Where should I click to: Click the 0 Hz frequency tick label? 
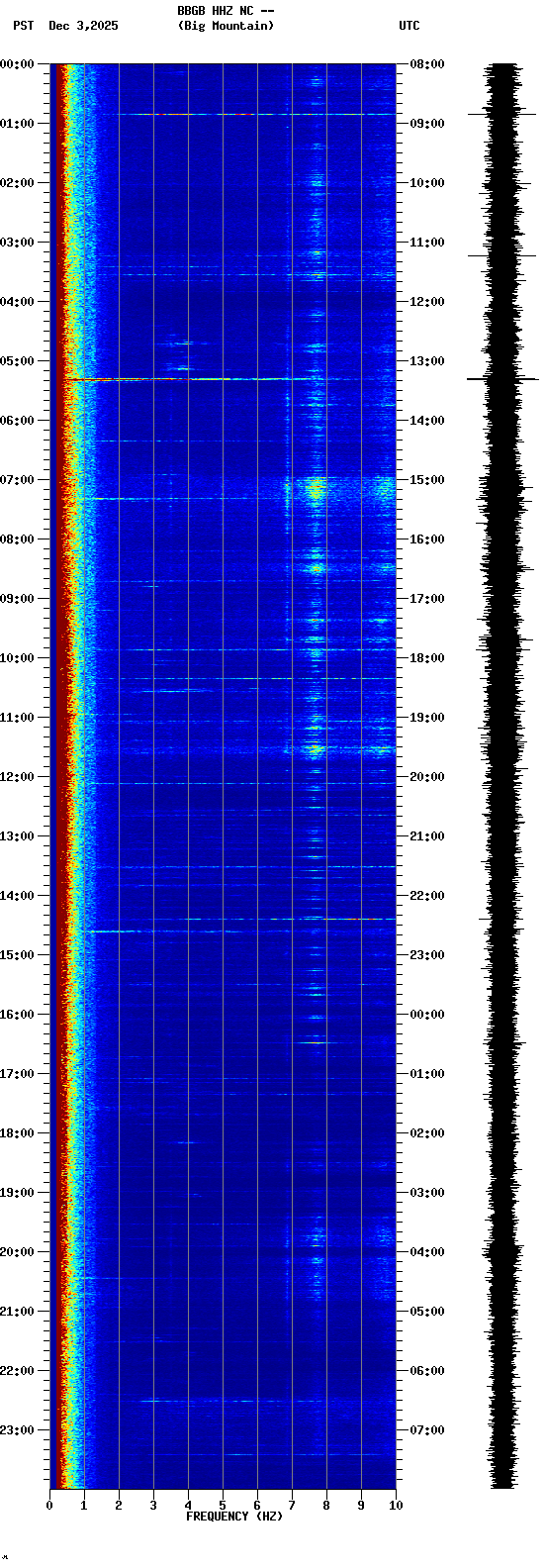[x=49, y=1506]
